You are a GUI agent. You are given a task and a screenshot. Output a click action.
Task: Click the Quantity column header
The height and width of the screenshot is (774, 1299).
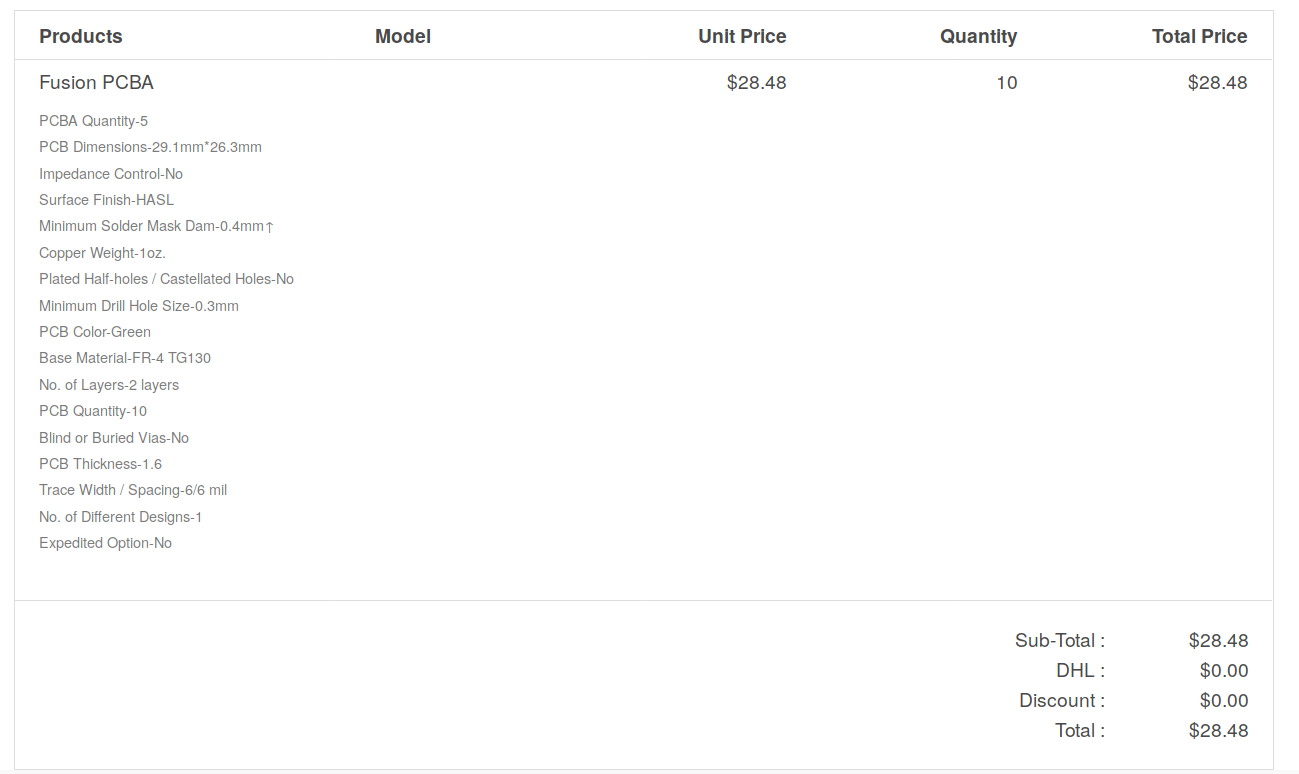coord(978,37)
